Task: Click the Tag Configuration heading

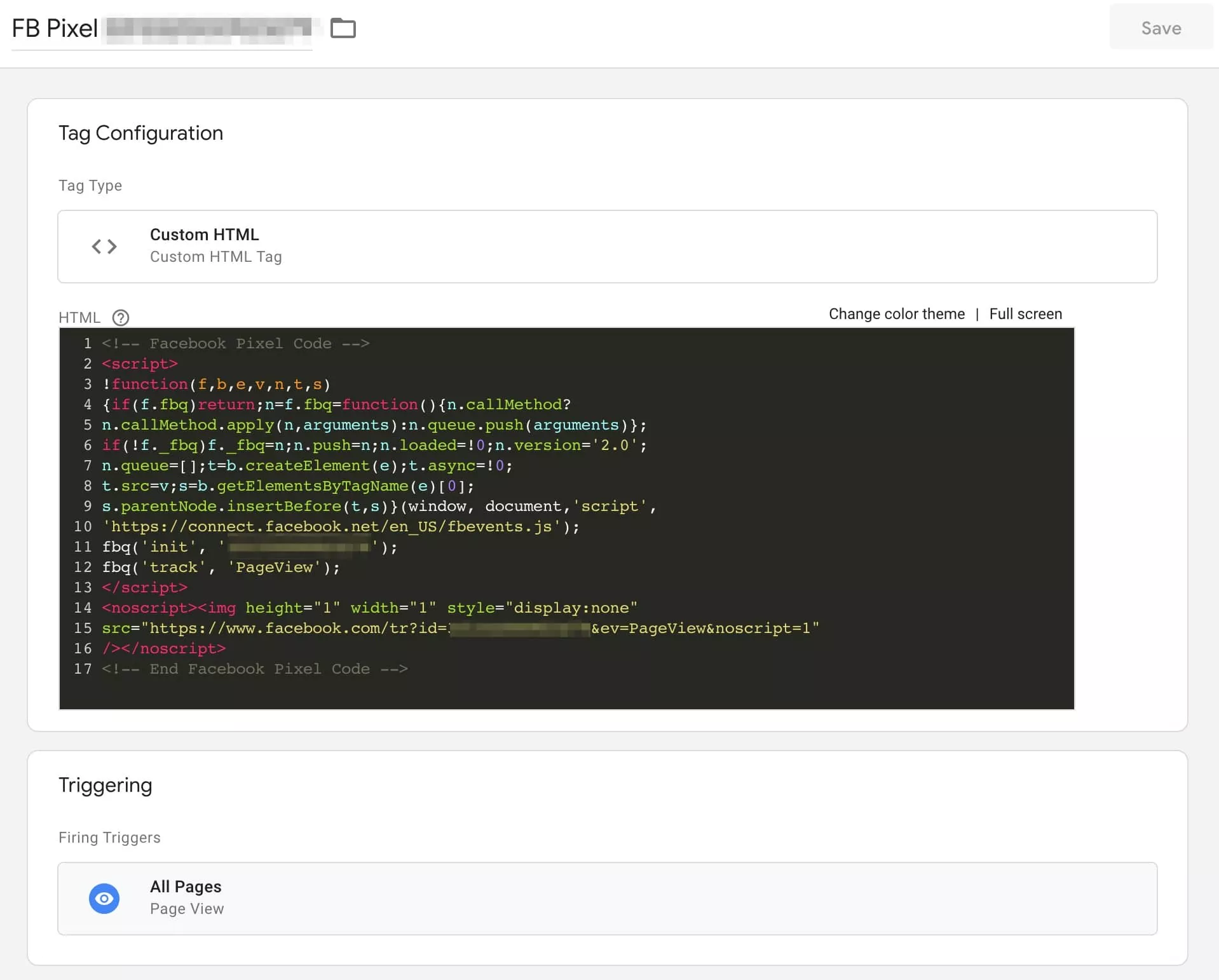Action: point(140,133)
